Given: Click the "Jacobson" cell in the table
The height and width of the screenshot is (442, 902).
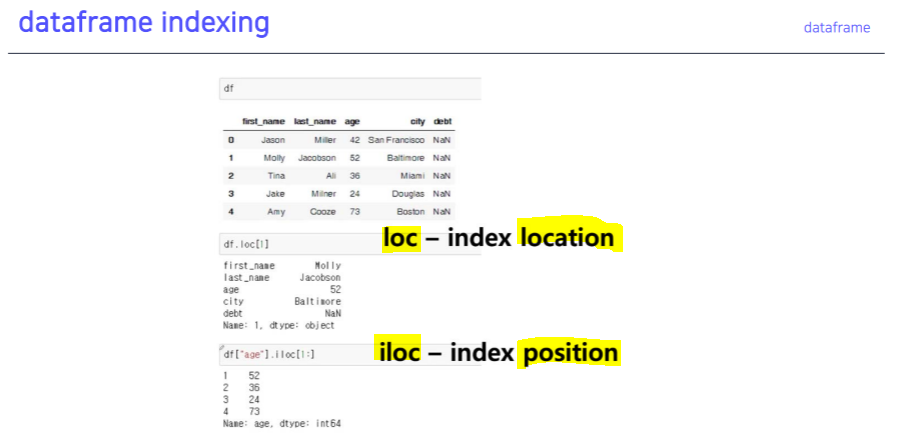Looking at the screenshot, I should [317, 158].
